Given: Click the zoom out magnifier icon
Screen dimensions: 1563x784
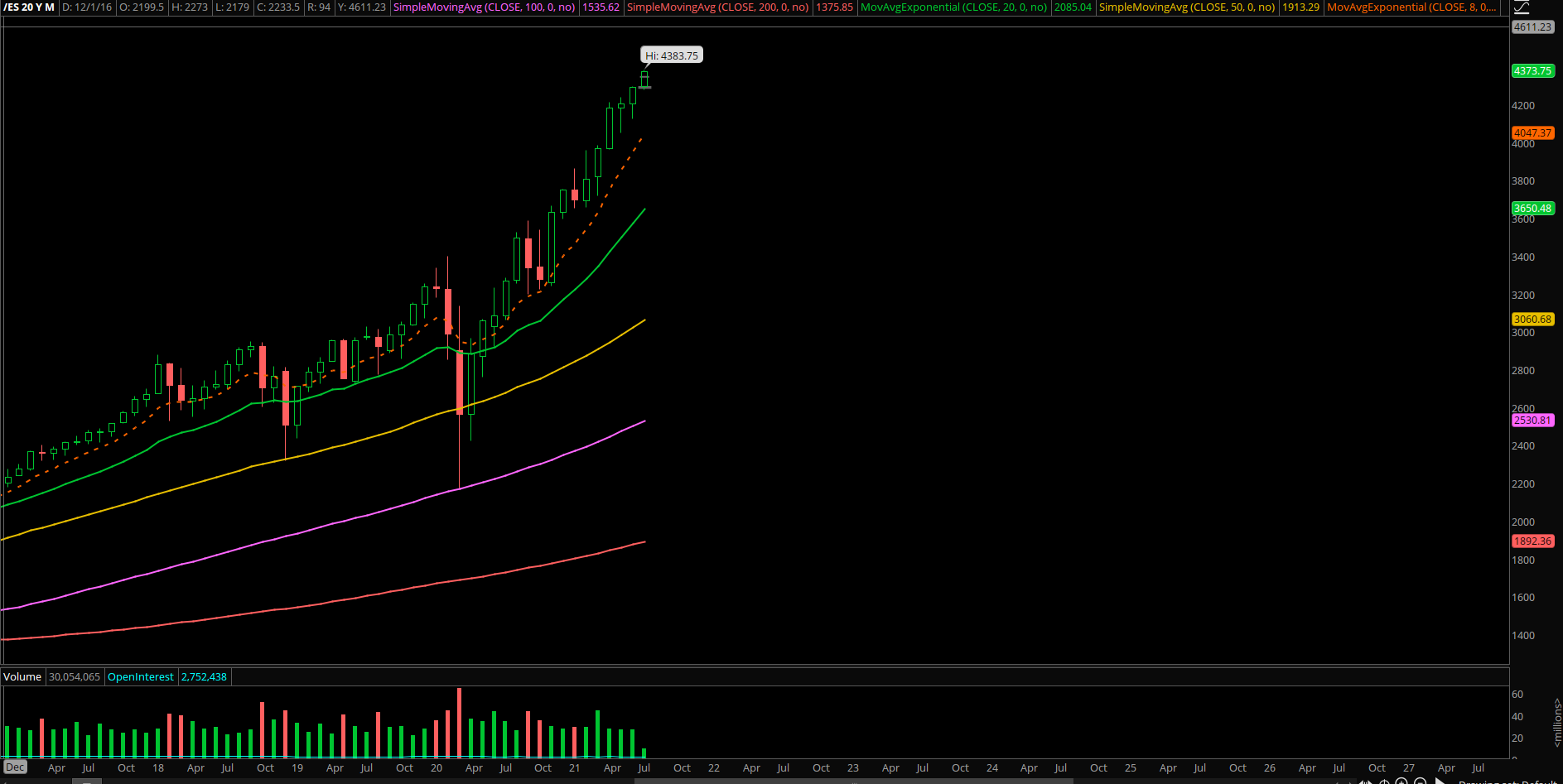Looking at the screenshot, I should pos(1420,782).
